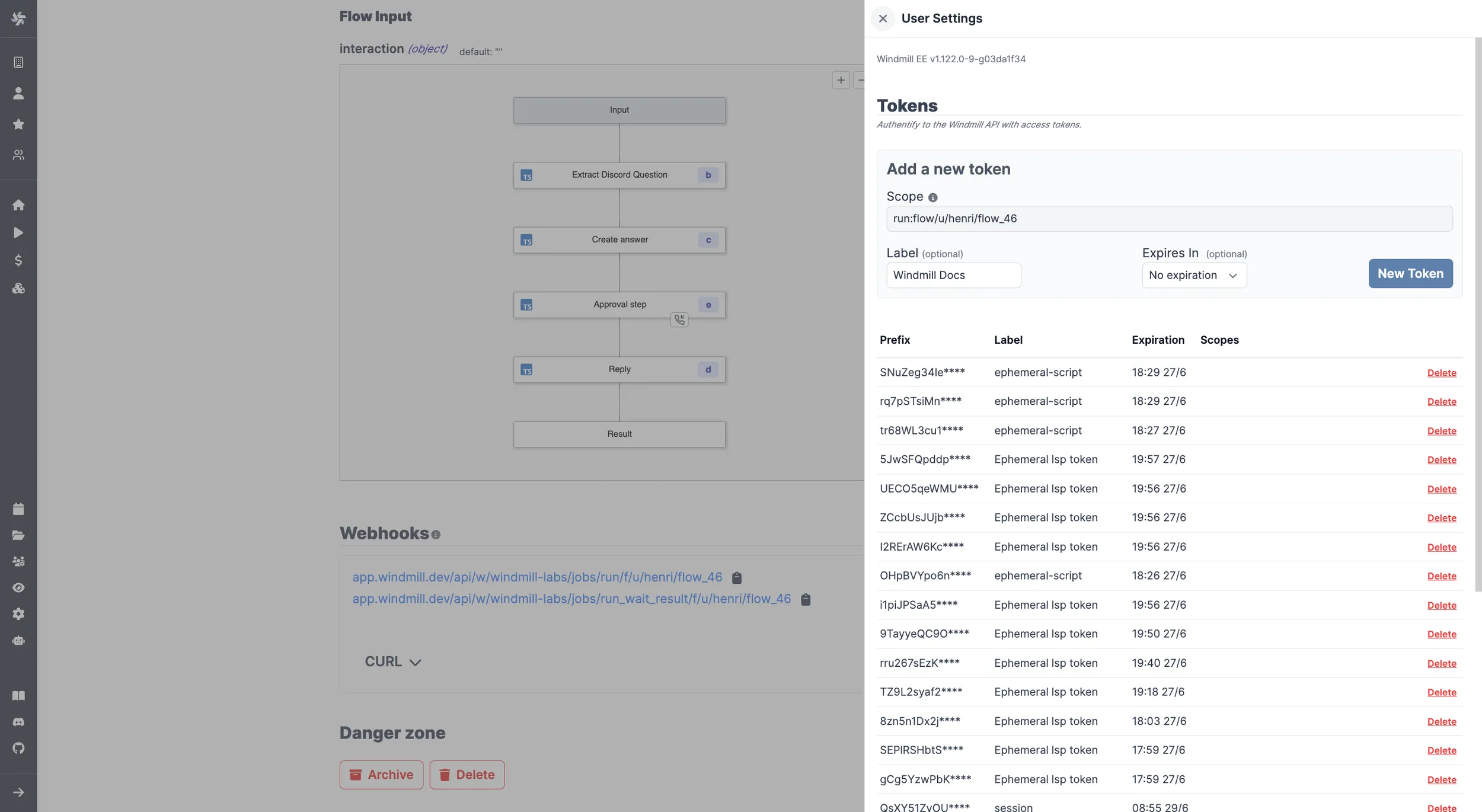Open the Schedules calendar icon in sidebar
Screen dimensions: 1482x812
tap(18, 509)
